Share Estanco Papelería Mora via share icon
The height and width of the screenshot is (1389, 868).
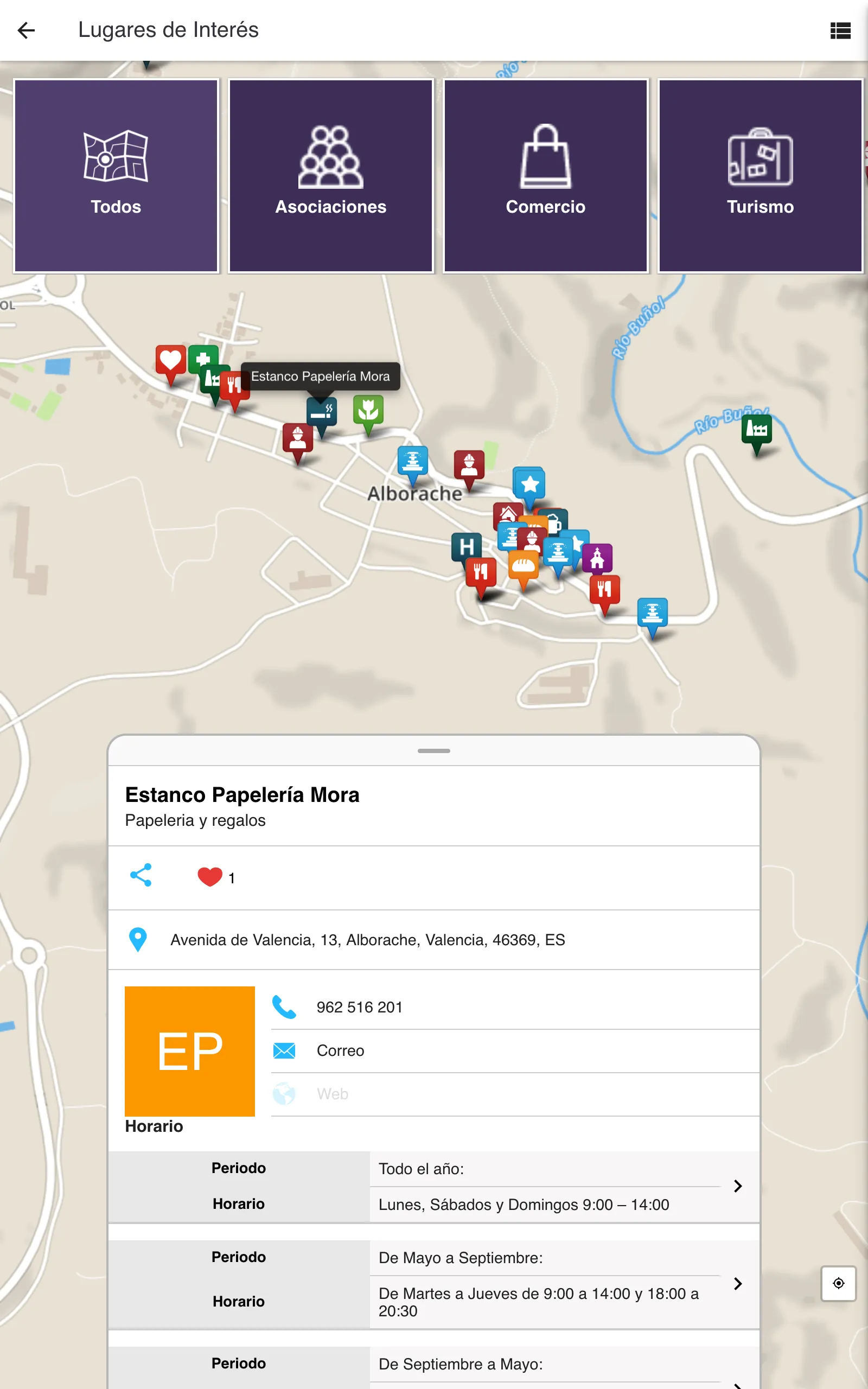coord(141,875)
